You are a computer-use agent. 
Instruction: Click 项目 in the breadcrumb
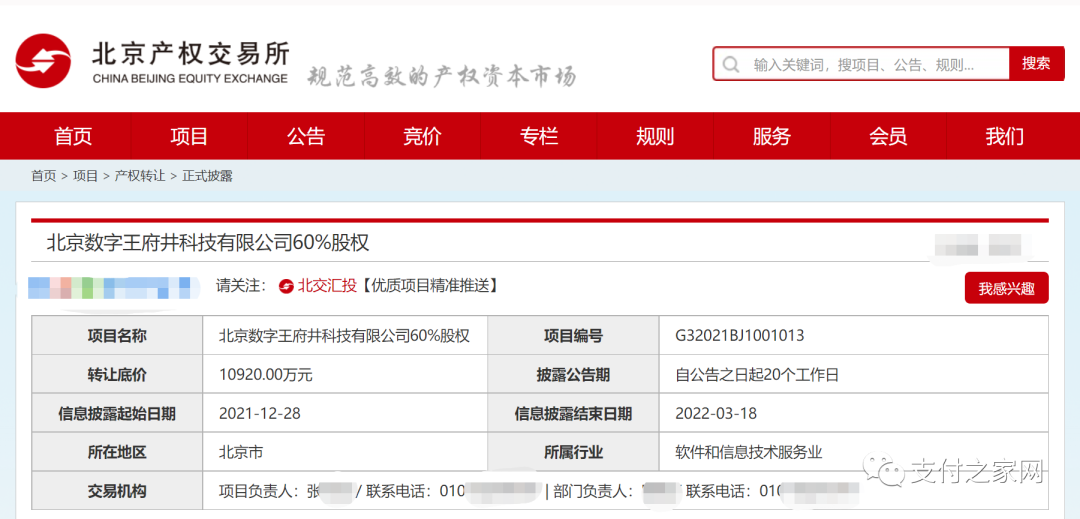coord(85,176)
